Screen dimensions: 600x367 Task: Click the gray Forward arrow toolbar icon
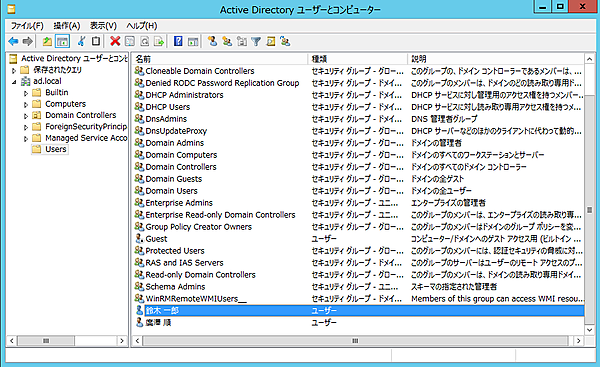point(28,41)
